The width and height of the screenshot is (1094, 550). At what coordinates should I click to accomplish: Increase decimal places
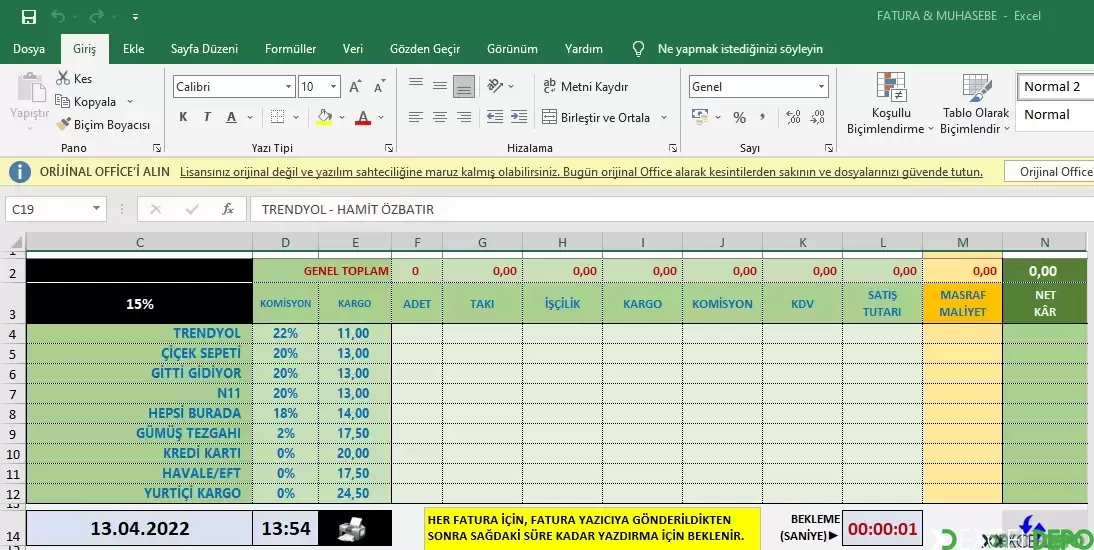coord(793,117)
